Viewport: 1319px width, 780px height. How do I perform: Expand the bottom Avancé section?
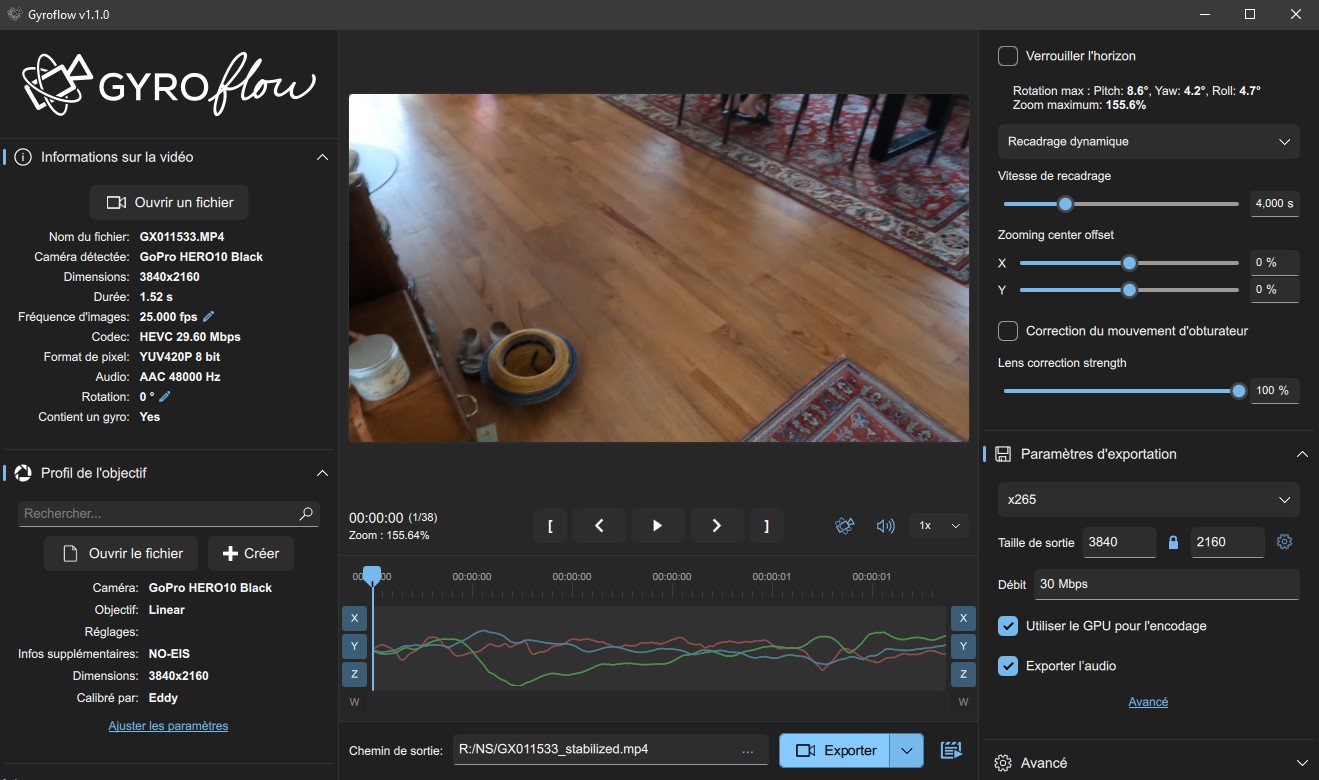point(1302,763)
